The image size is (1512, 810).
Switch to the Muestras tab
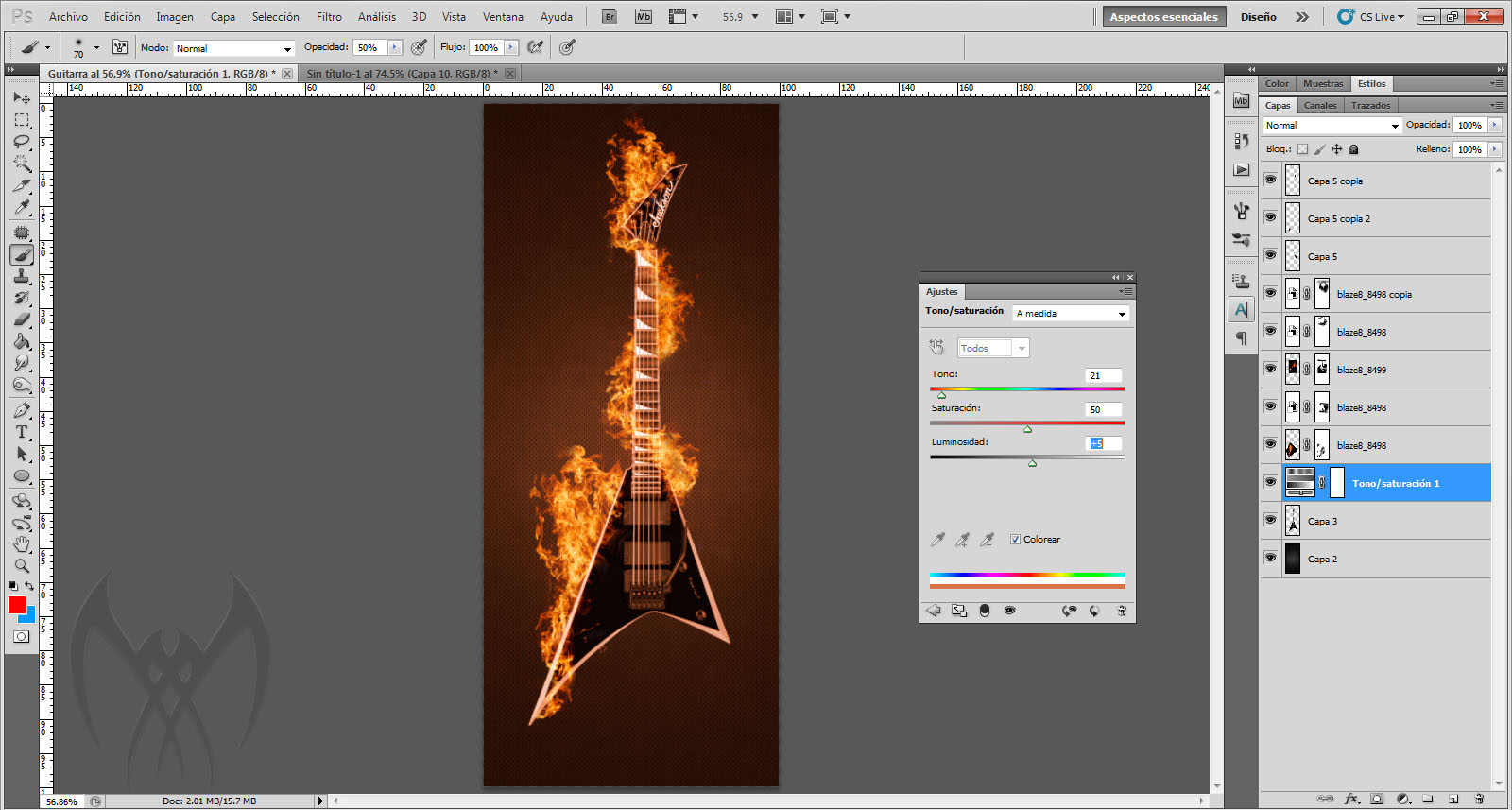[x=1323, y=83]
